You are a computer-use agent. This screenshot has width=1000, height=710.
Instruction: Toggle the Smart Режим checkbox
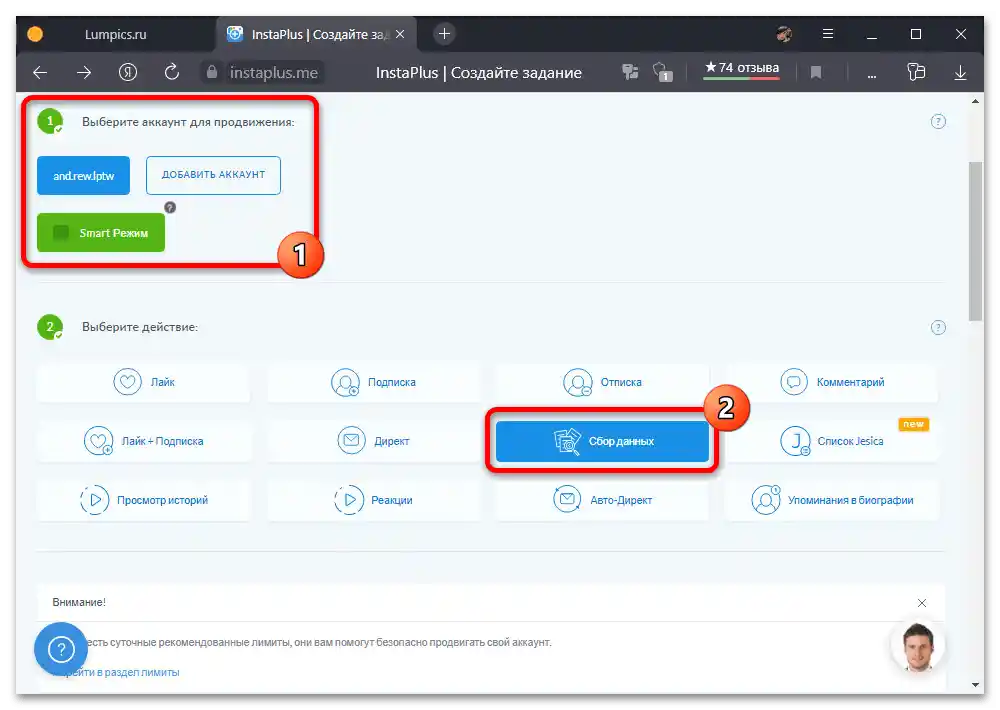pyautogui.click(x=61, y=233)
